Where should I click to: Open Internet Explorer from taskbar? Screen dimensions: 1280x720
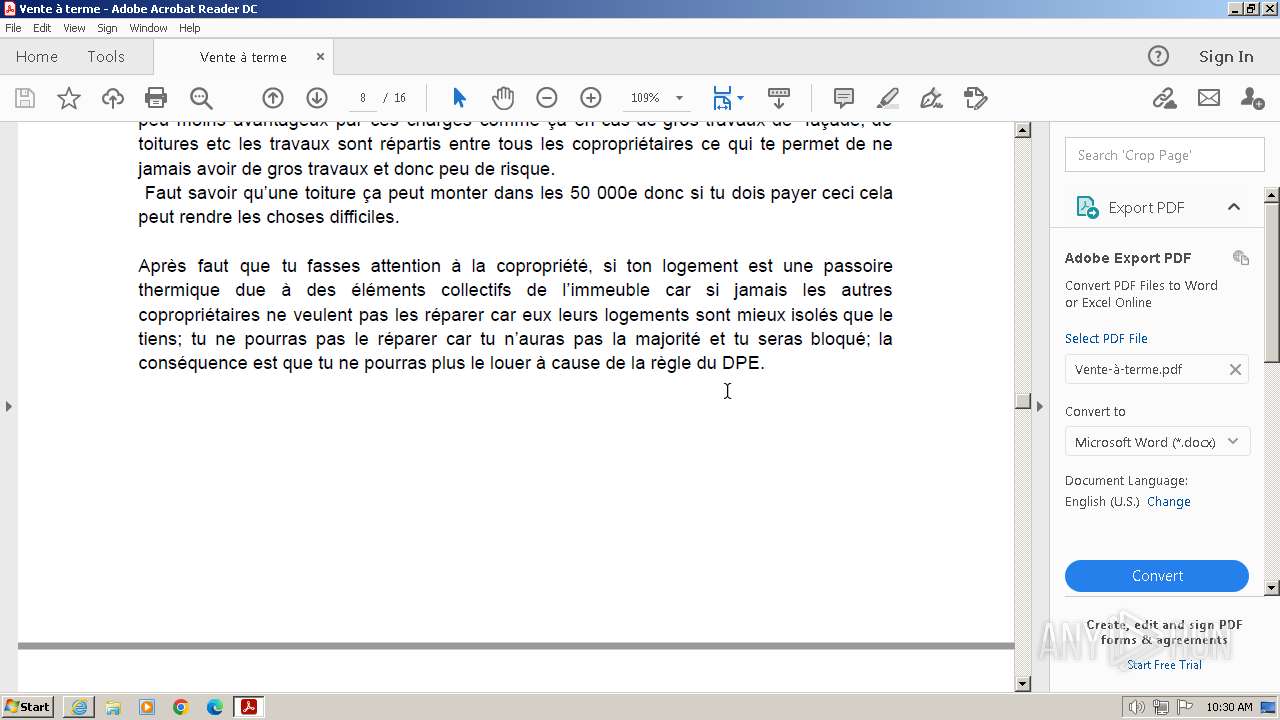coord(79,707)
